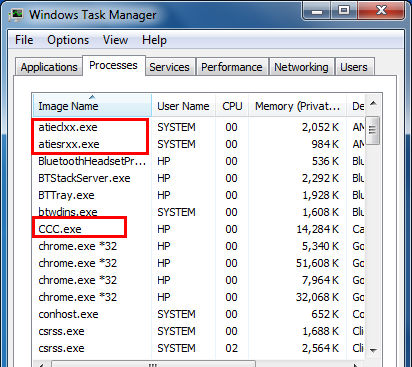412x367 pixels.
Task: Open the Options menu
Action: 68,40
